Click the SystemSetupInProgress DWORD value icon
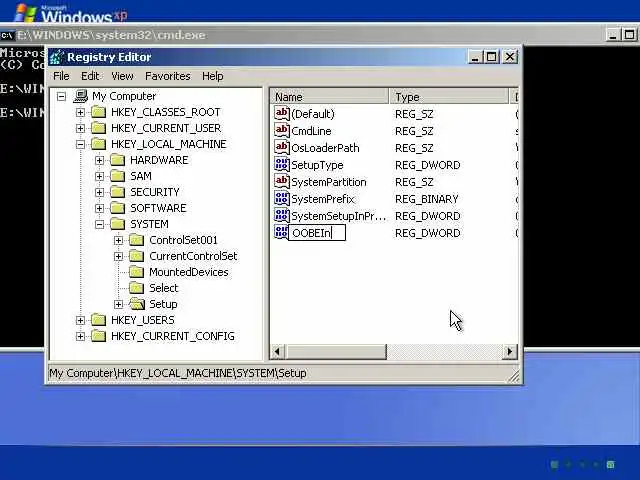 (x=282, y=215)
